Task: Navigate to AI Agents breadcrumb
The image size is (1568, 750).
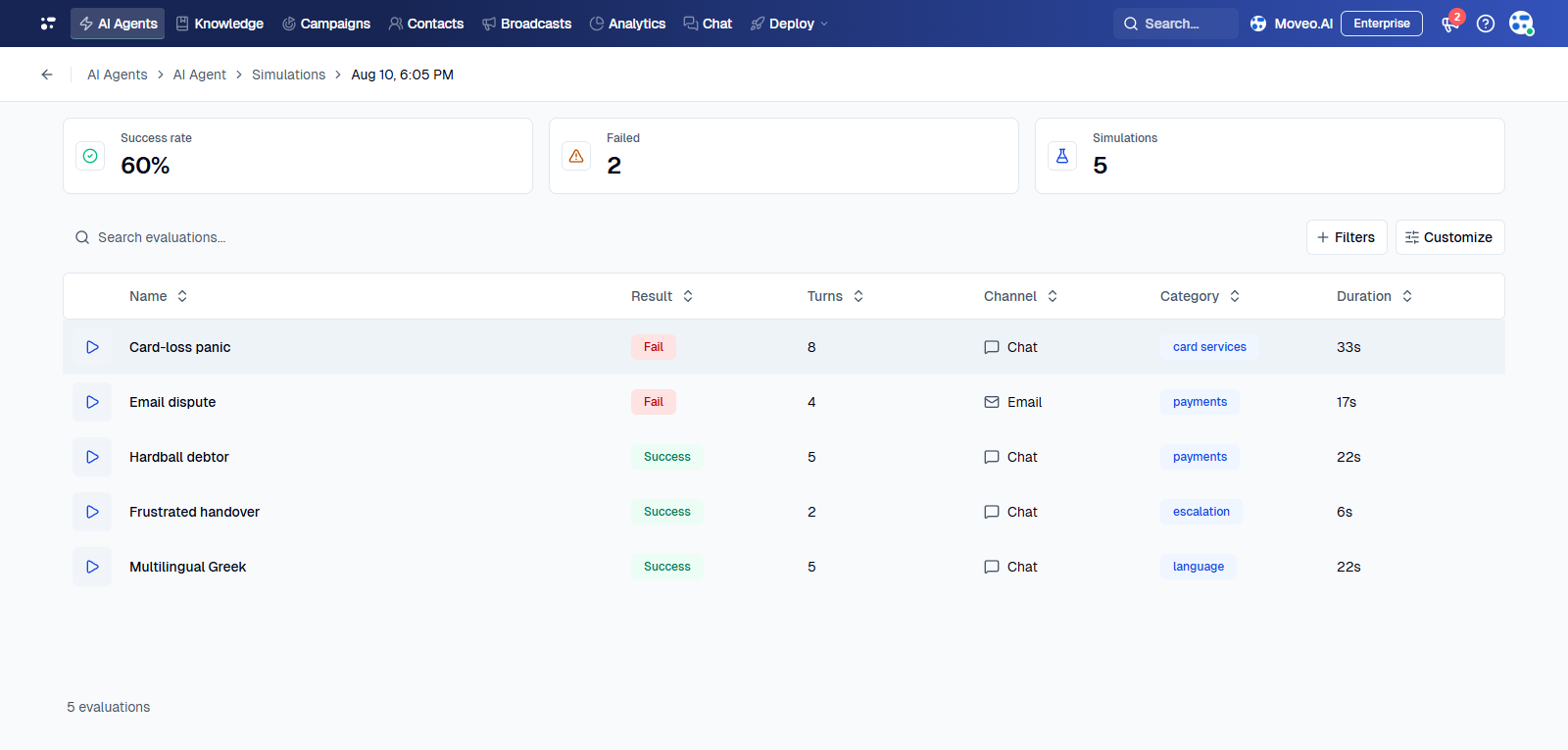Action: coord(118,75)
